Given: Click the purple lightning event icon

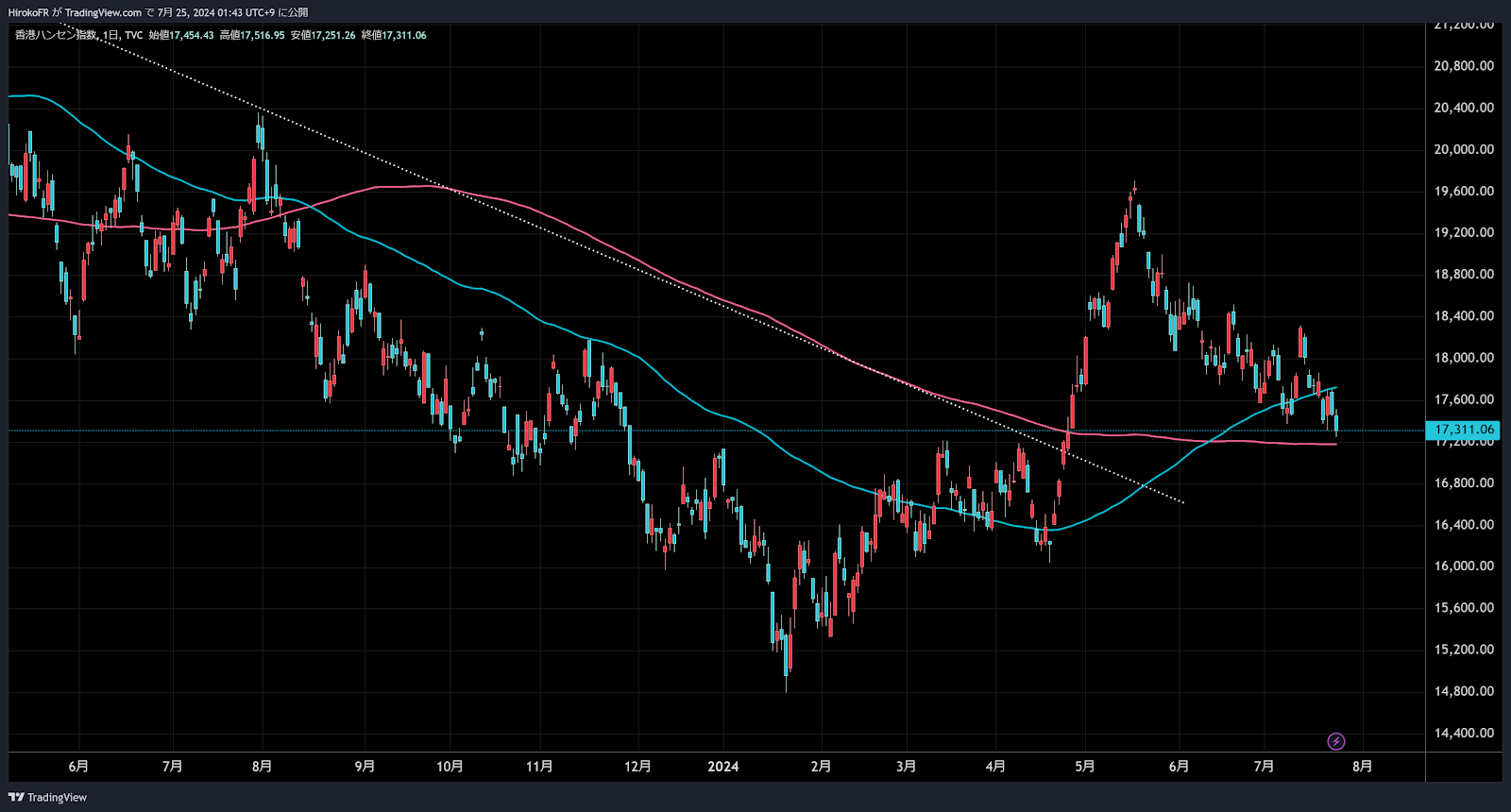Looking at the screenshot, I should tap(1336, 741).
